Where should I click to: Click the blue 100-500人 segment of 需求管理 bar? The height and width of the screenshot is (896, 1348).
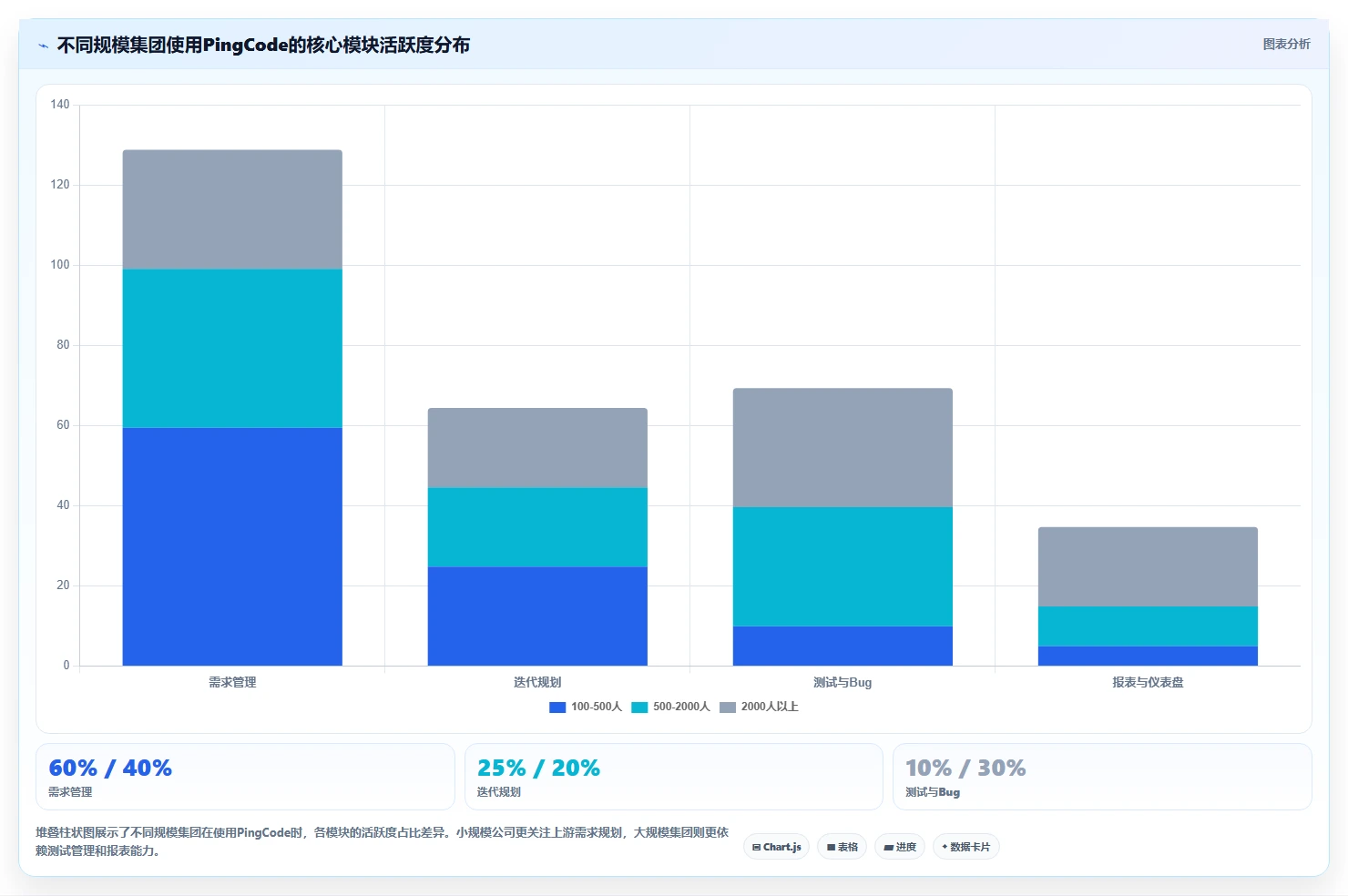pos(232,546)
